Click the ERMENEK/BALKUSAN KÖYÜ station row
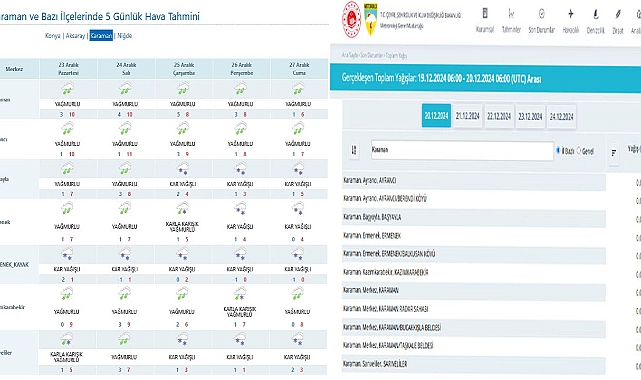This screenshot has width=641, height=380. point(473,254)
